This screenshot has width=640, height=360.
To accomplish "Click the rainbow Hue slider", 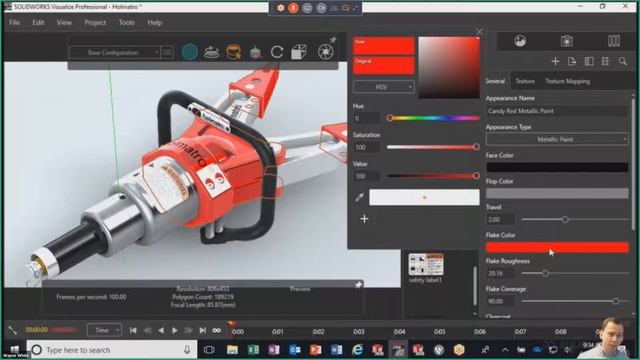I will (433, 118).
